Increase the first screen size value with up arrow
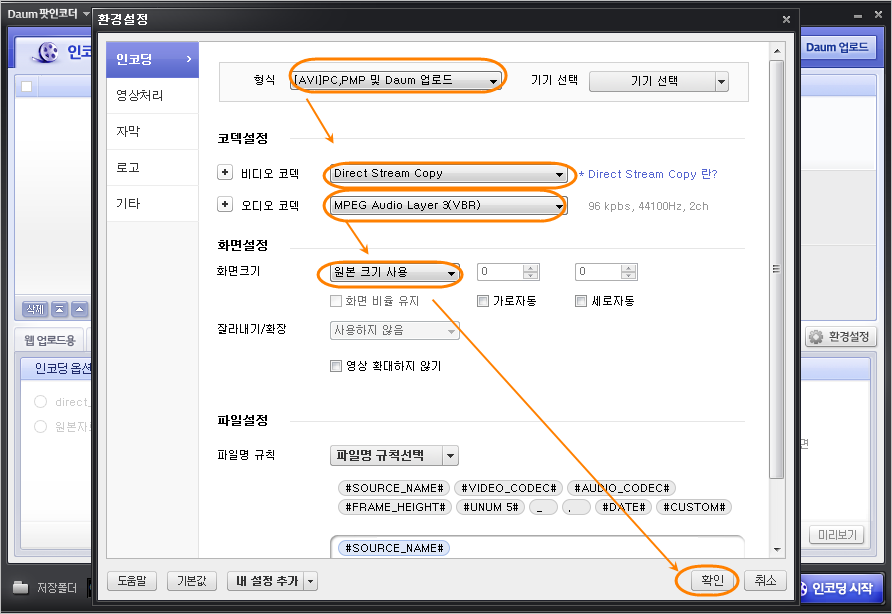 click(531, 268)
